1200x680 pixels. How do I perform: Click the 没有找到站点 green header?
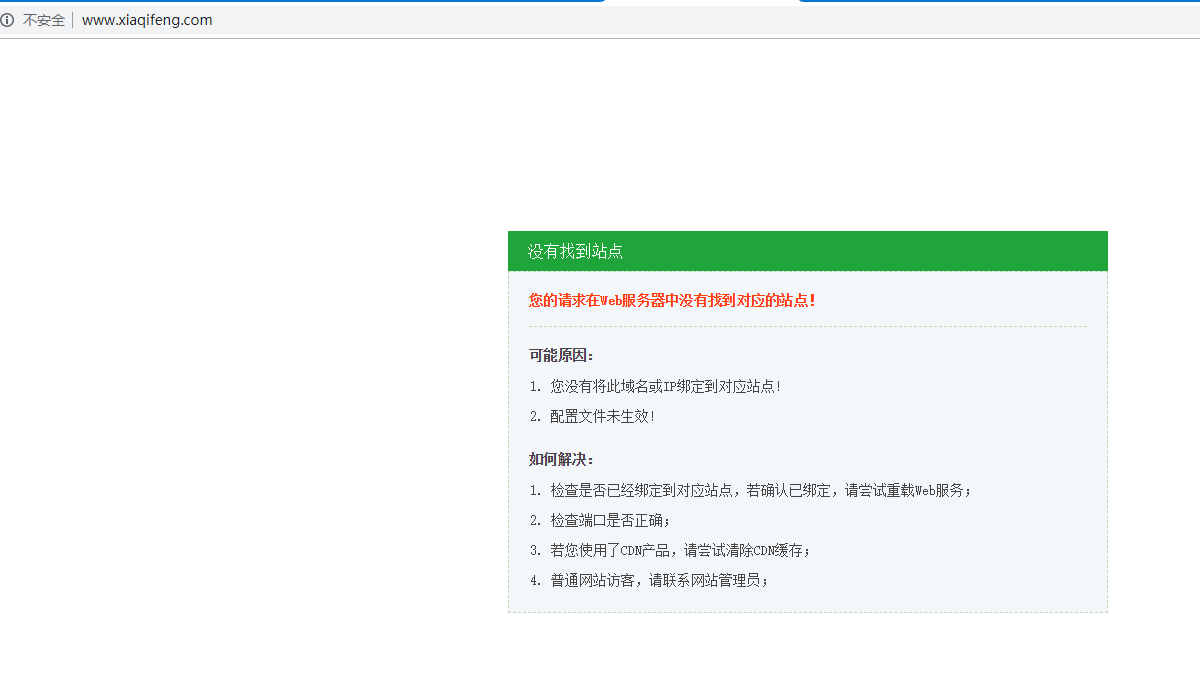(x=808, y=251)
